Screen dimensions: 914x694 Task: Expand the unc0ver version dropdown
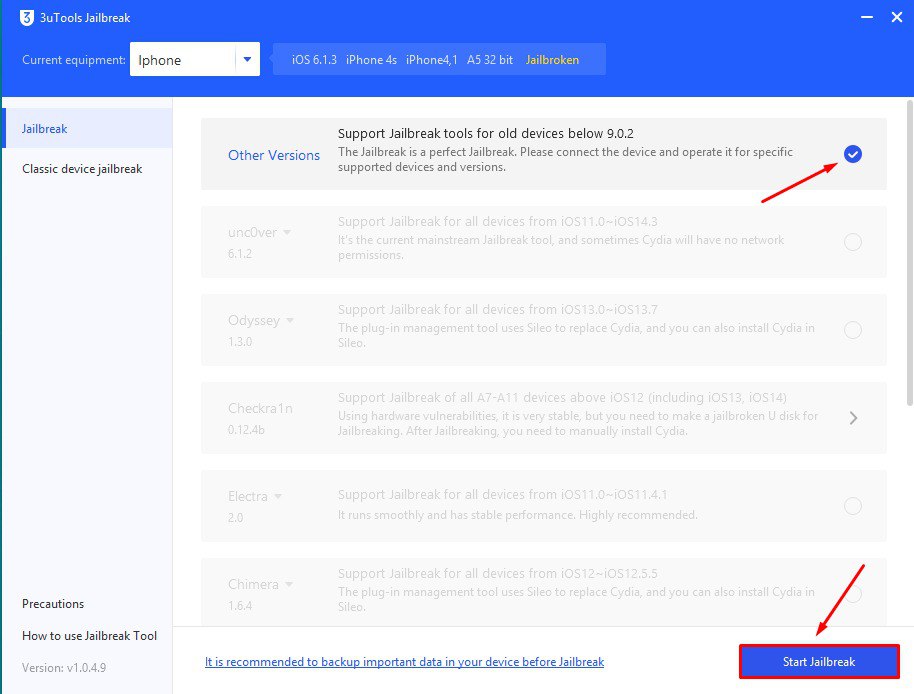[x=287, y=232]
